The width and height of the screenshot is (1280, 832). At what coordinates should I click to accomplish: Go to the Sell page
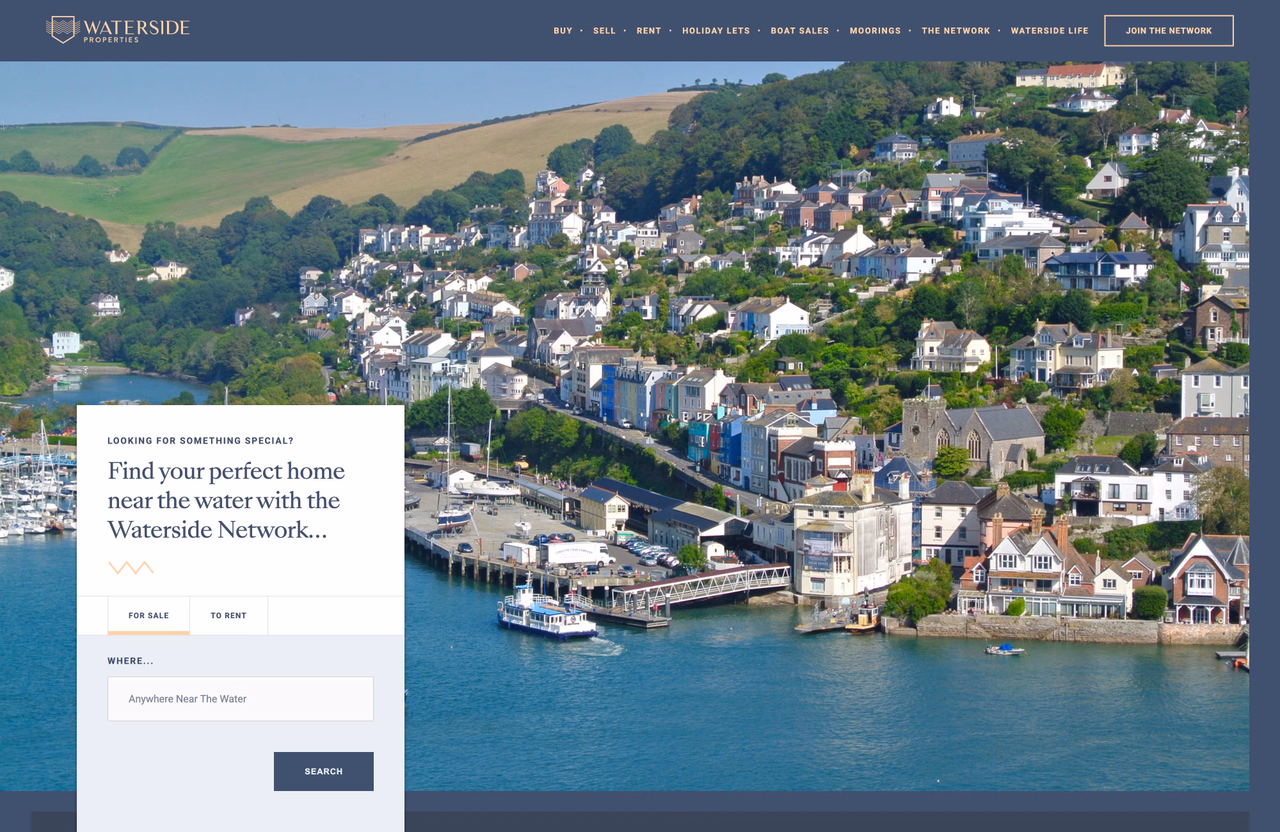pyautogui.click(x=604, y=31)
